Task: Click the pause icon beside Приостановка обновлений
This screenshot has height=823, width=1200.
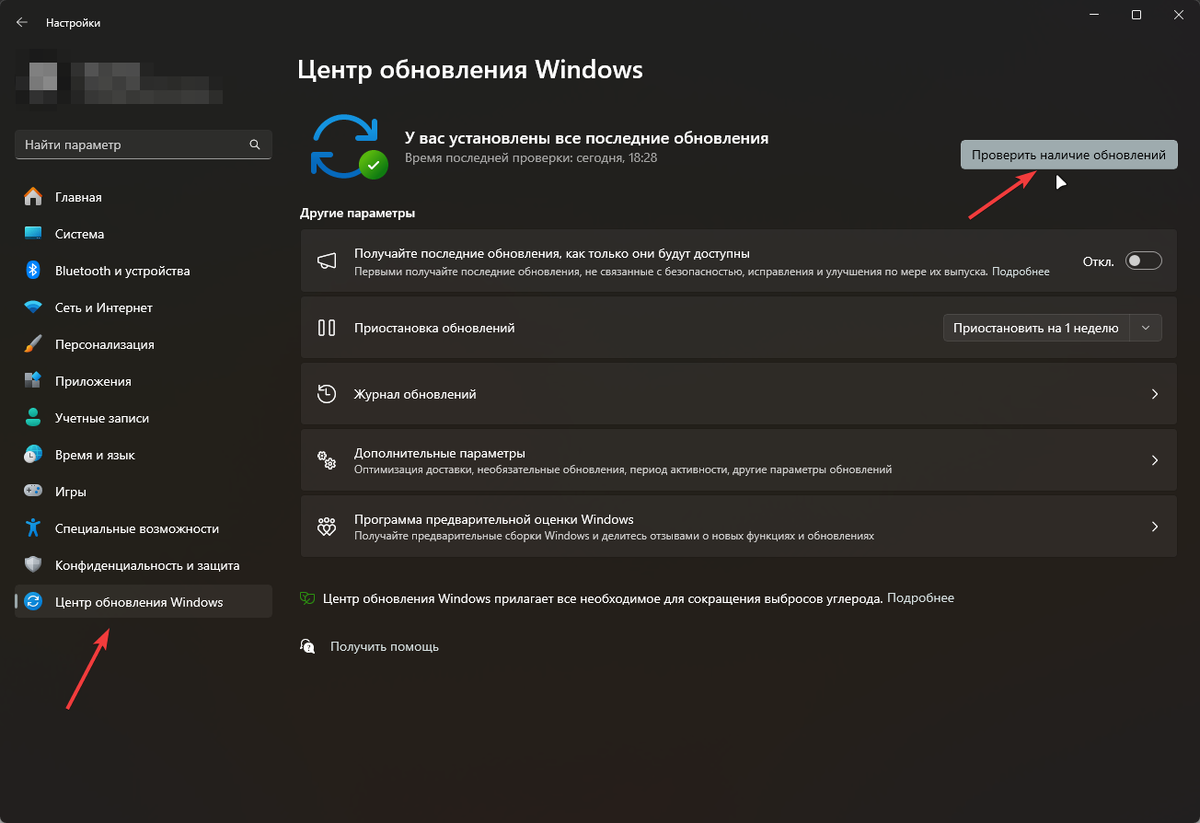Action: 326,327
